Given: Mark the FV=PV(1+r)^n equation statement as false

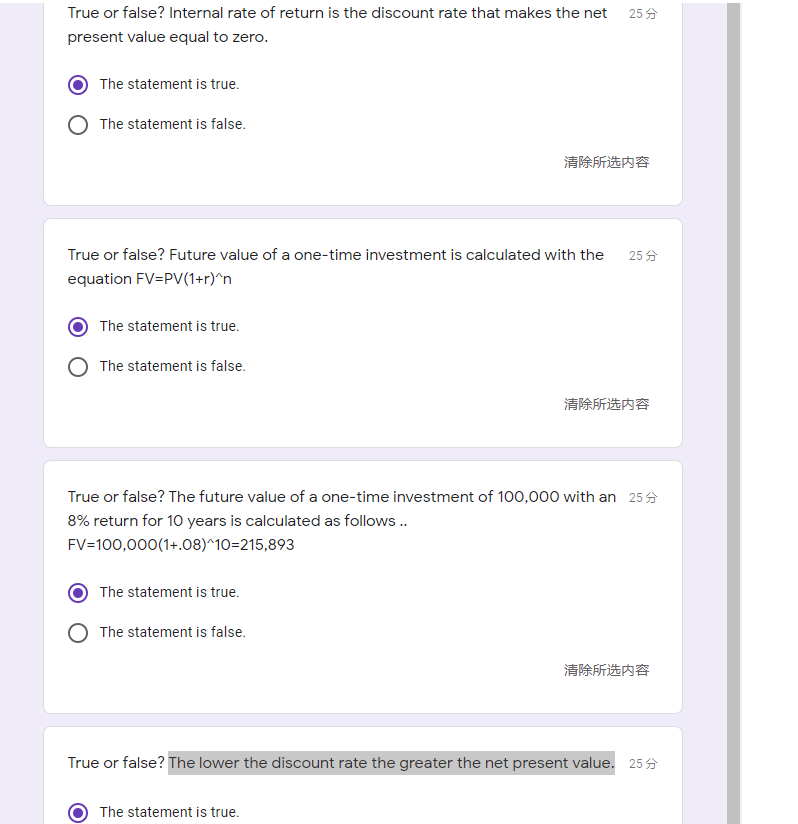Looking at the screenshot, I should click(78, 367).
